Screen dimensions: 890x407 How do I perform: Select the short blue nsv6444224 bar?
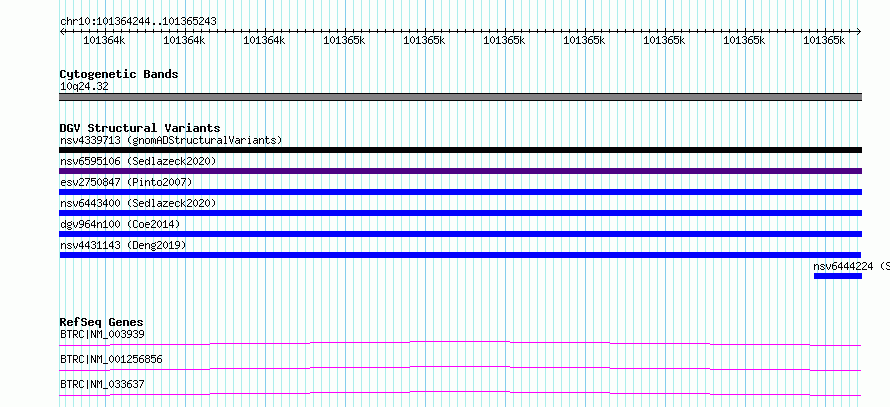[838, 276]
